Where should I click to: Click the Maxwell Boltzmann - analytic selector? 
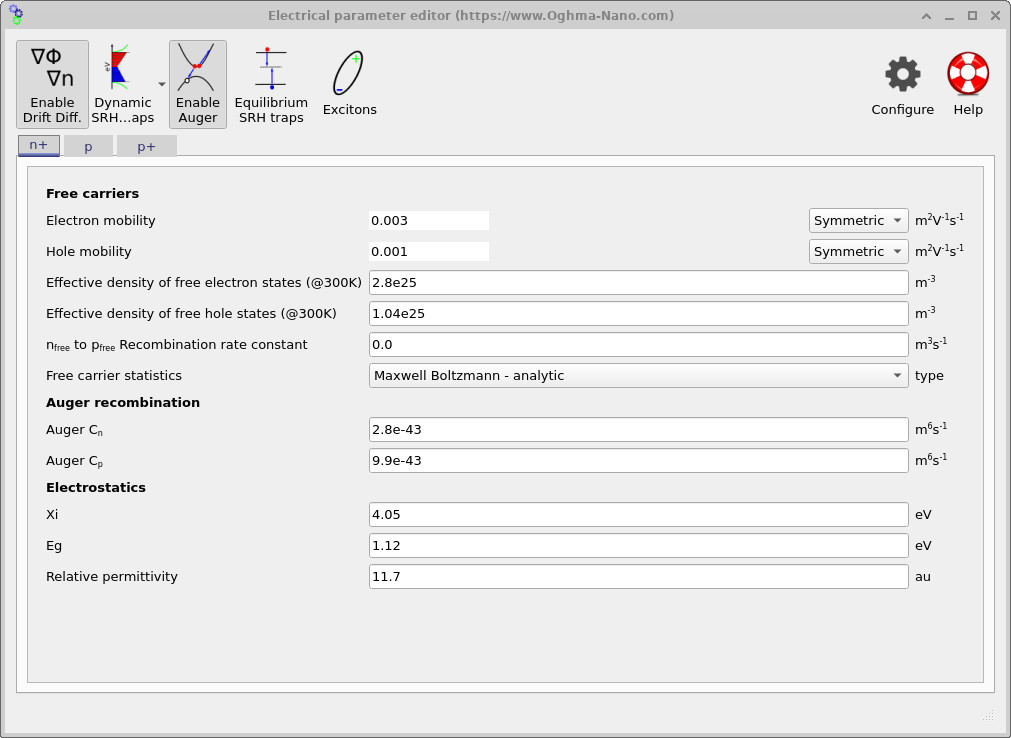pos(638,375)
